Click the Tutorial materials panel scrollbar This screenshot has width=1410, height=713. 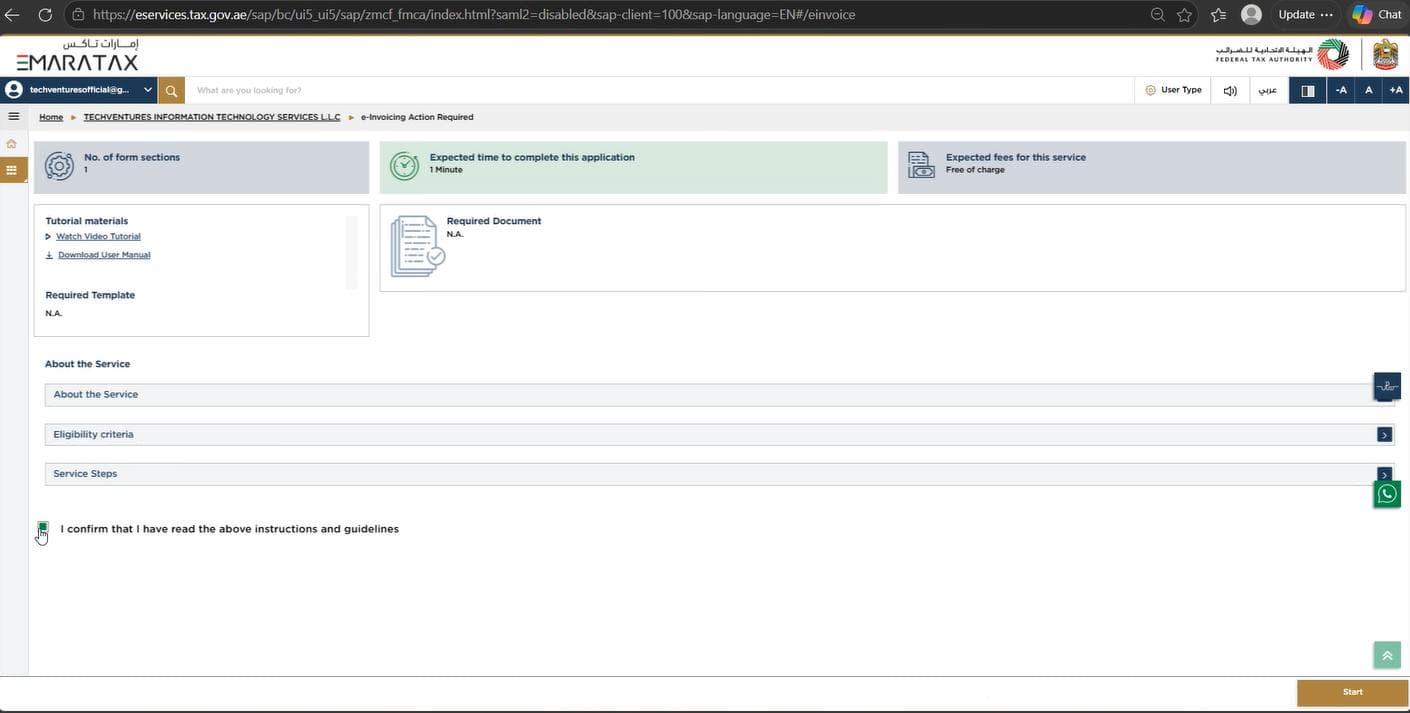(x=351, y=252)
